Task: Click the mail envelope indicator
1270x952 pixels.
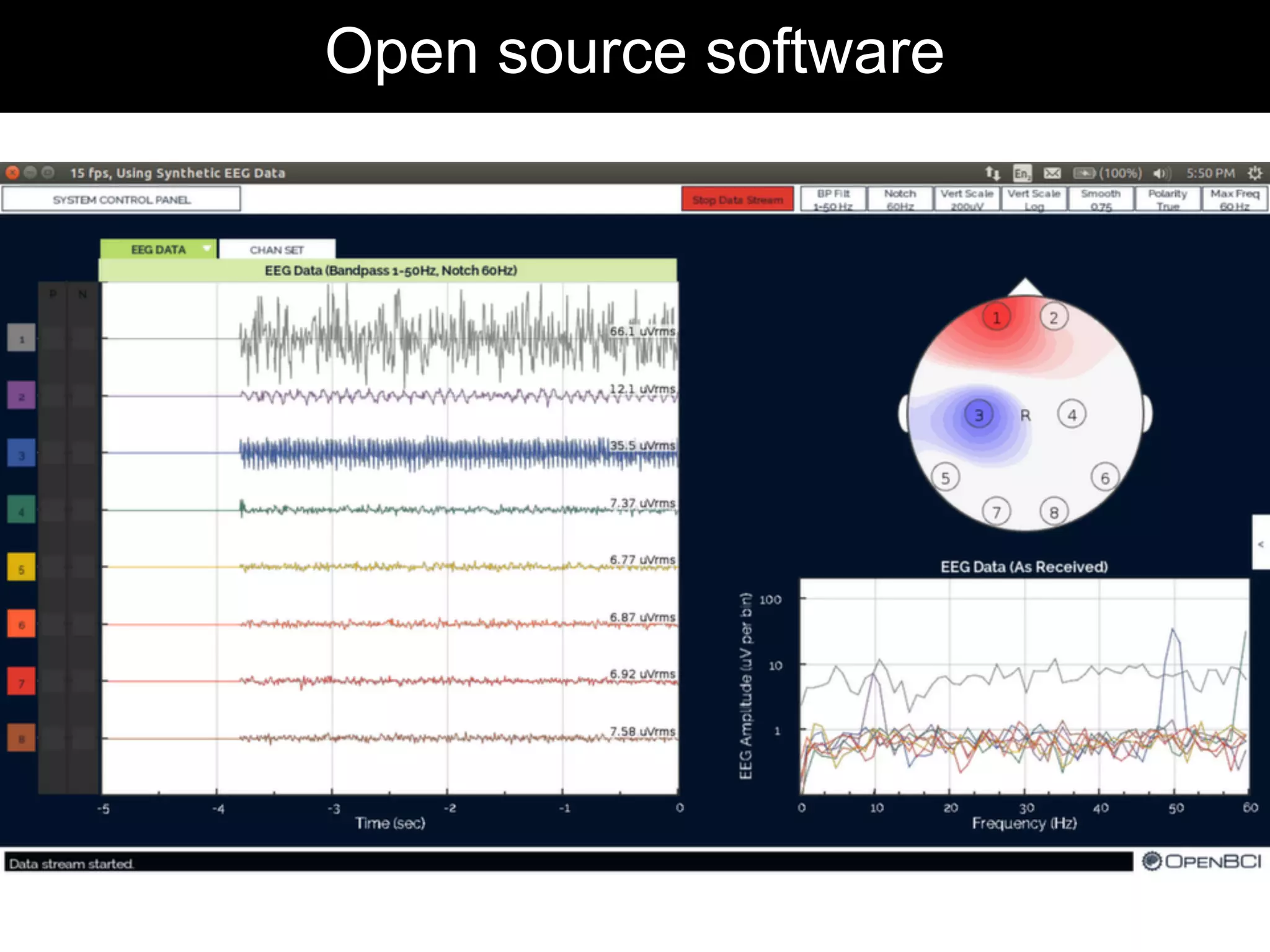Action: point(1052,173)
